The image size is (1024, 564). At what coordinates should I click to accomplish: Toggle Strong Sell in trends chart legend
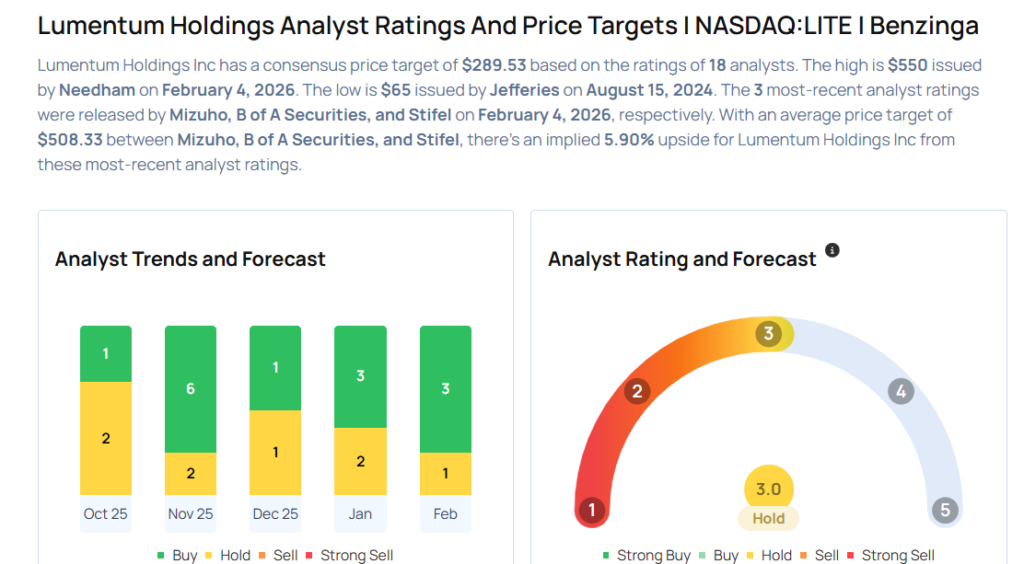point(349,555)
